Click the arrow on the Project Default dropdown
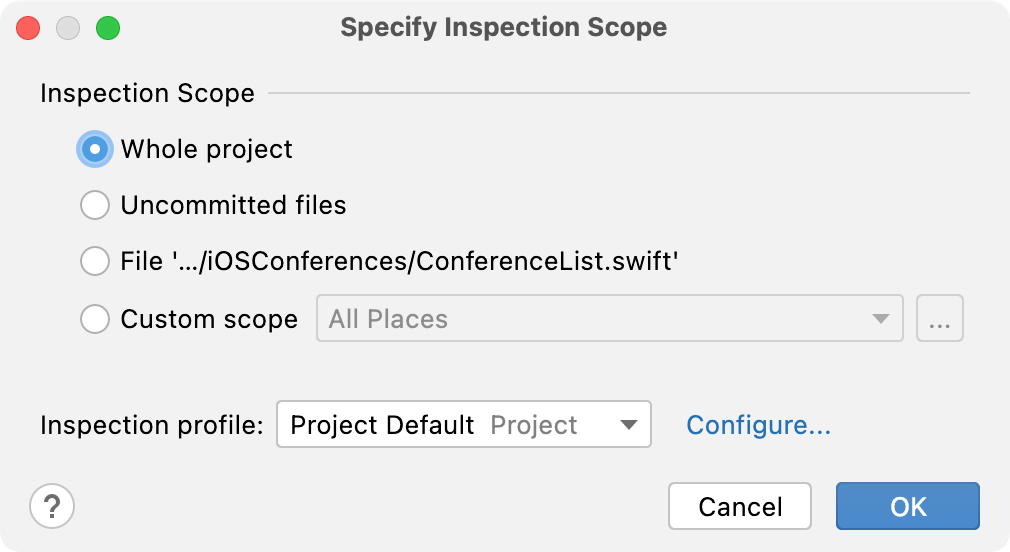 click(629, 424)
